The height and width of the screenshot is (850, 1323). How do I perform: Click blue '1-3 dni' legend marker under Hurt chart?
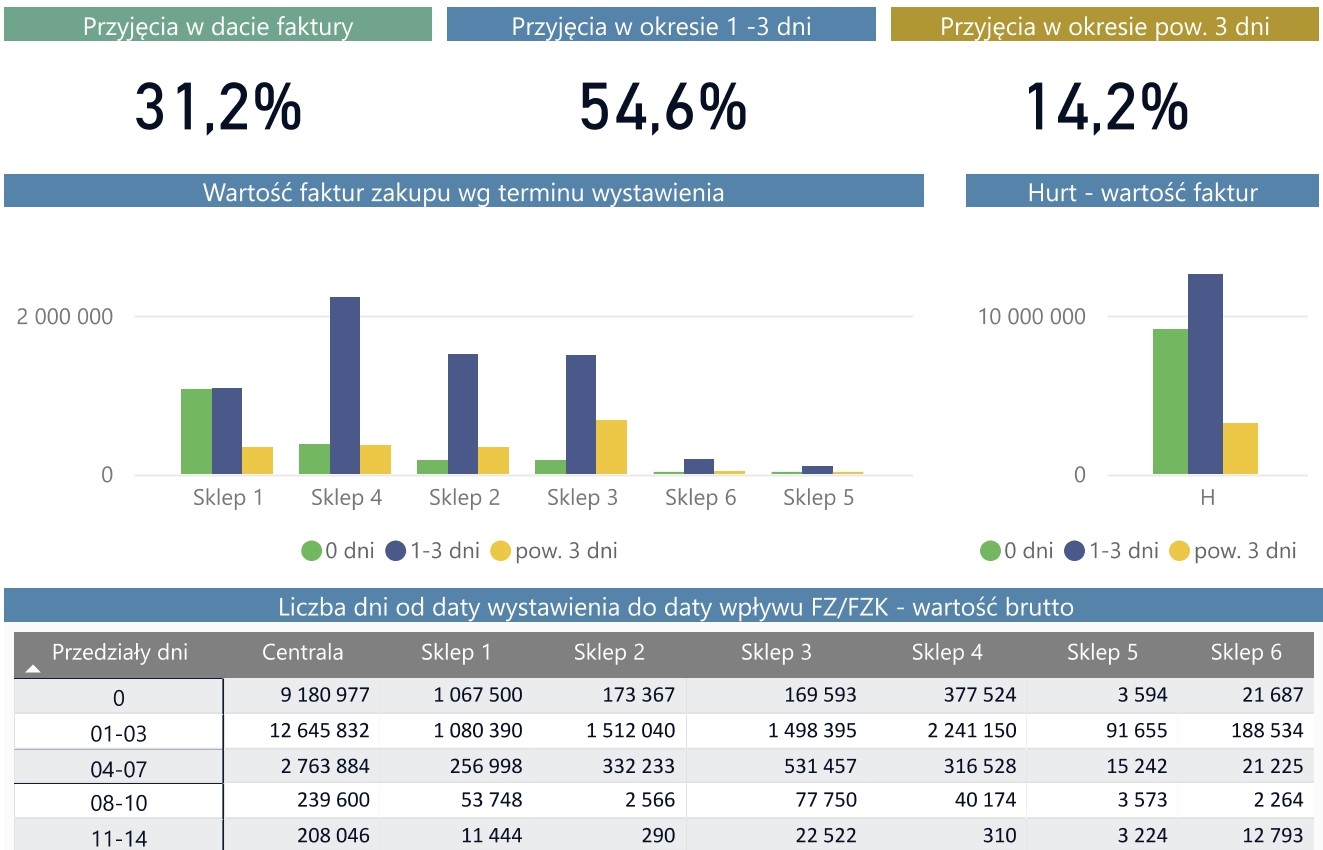click(1075, 551)
